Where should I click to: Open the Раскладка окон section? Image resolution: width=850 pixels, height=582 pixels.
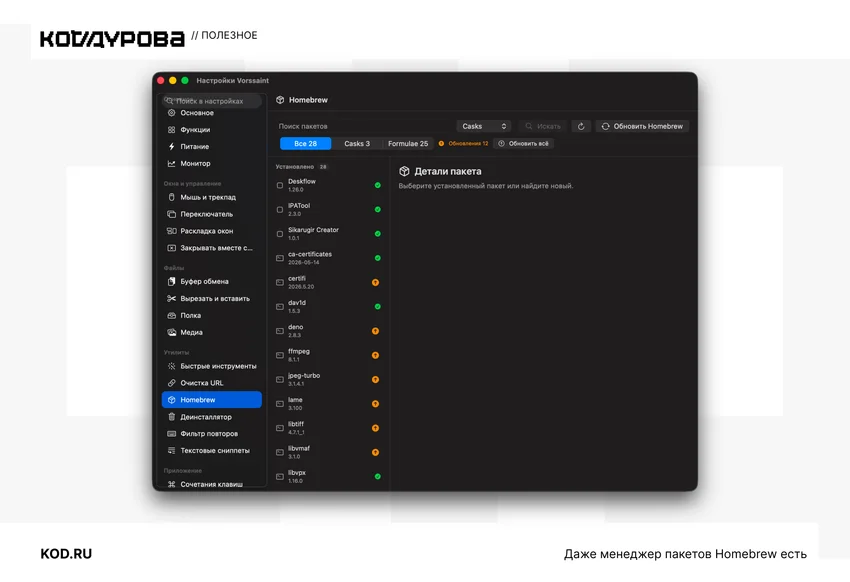(x=211, y=231)
